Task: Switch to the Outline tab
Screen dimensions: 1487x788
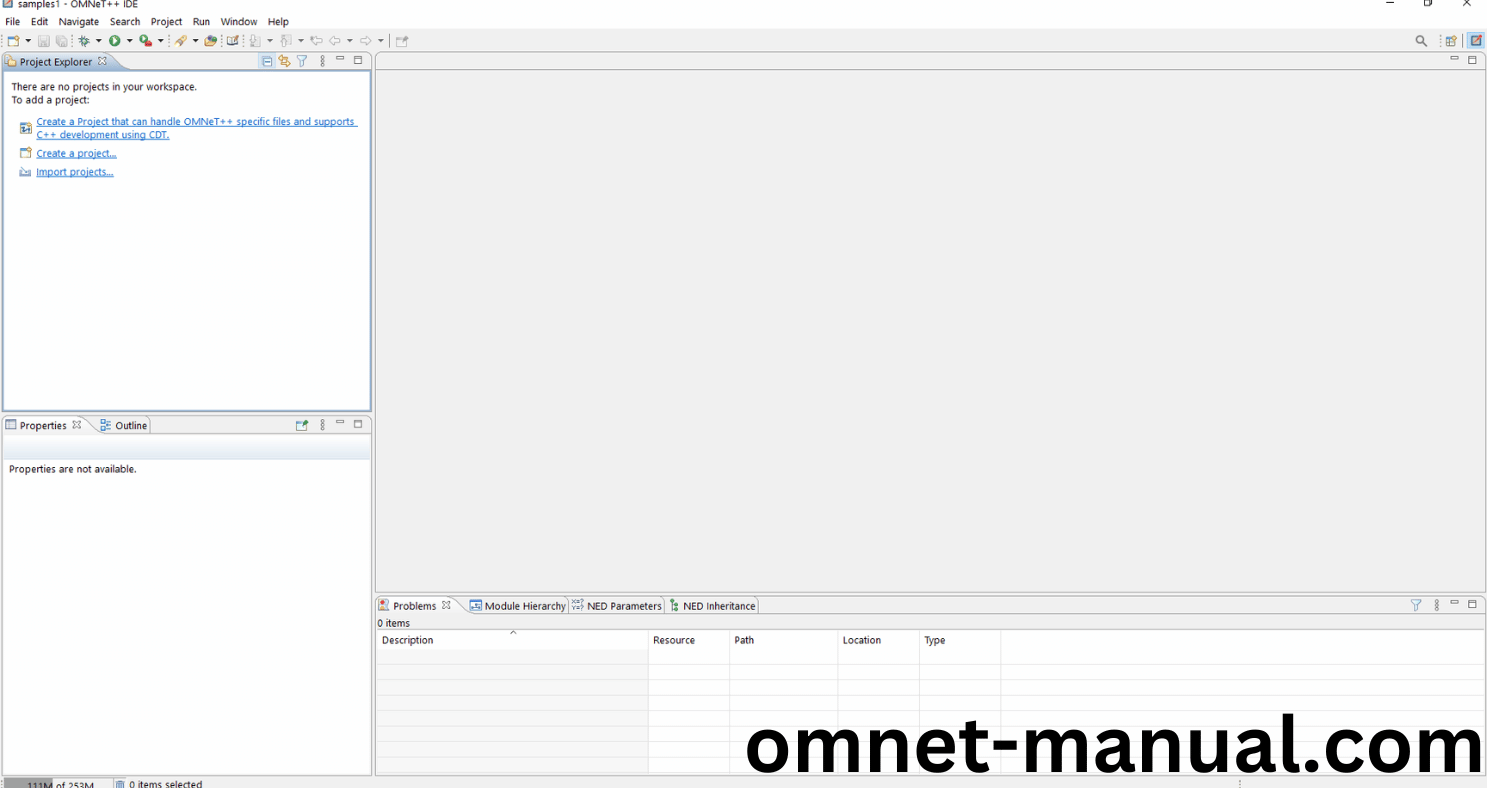Action: 124,425
